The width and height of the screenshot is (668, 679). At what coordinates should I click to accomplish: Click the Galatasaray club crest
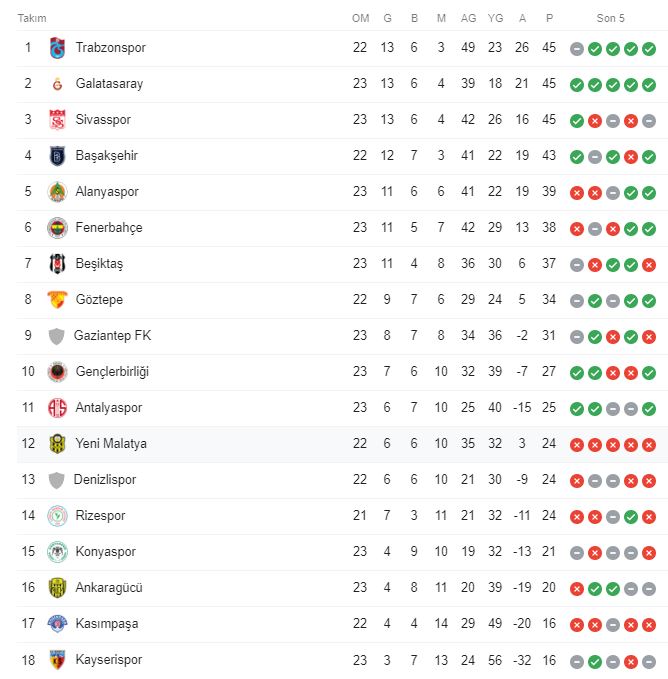pos(56,84)
